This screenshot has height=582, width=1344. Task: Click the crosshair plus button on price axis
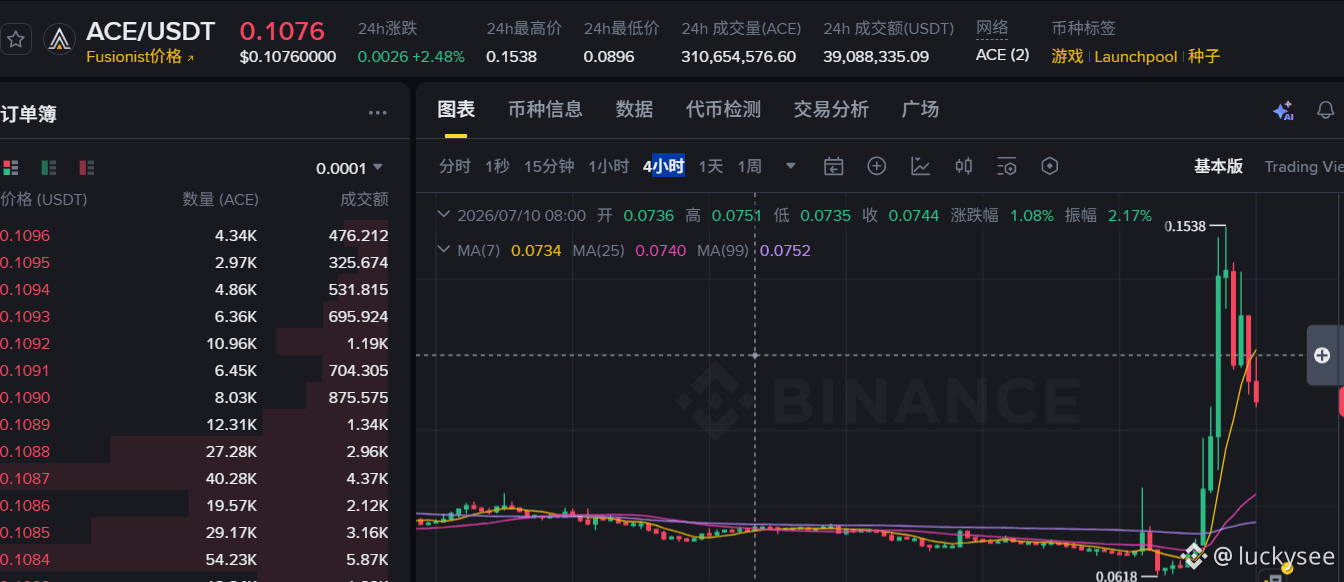1322,355
